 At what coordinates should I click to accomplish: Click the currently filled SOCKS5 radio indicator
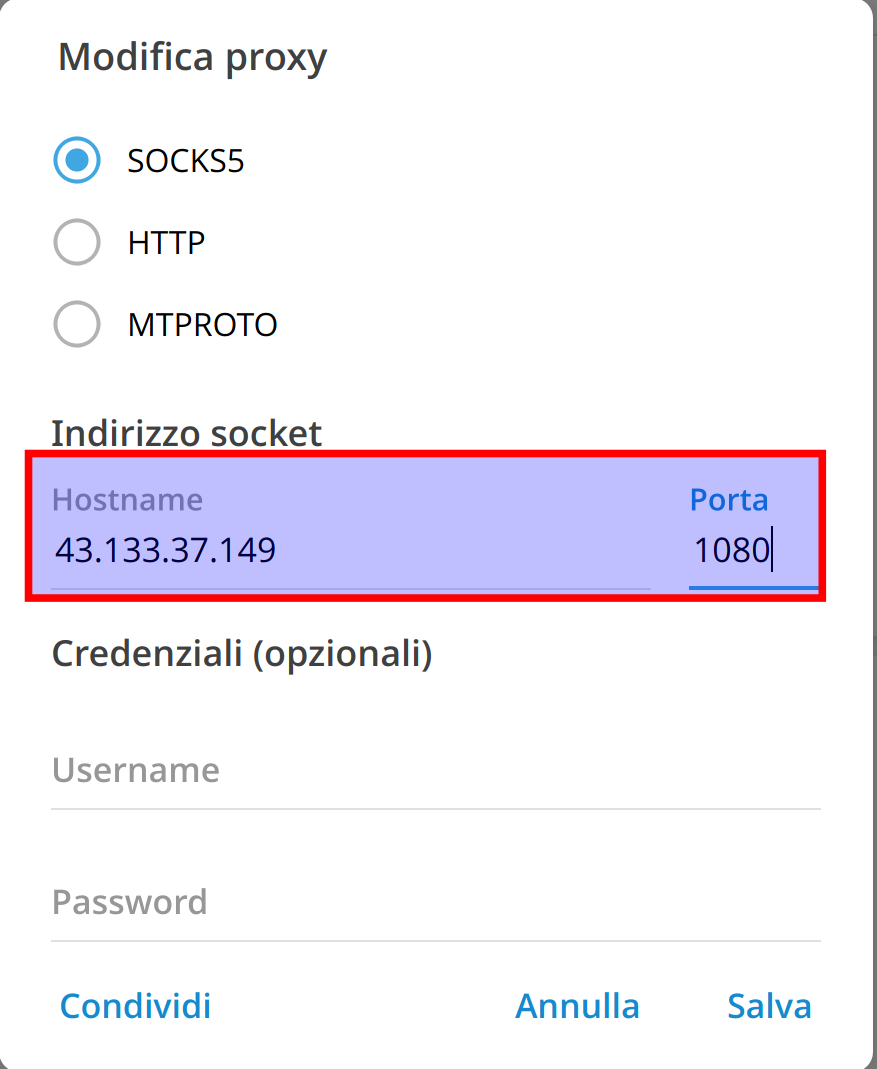[x=77, y=160]
